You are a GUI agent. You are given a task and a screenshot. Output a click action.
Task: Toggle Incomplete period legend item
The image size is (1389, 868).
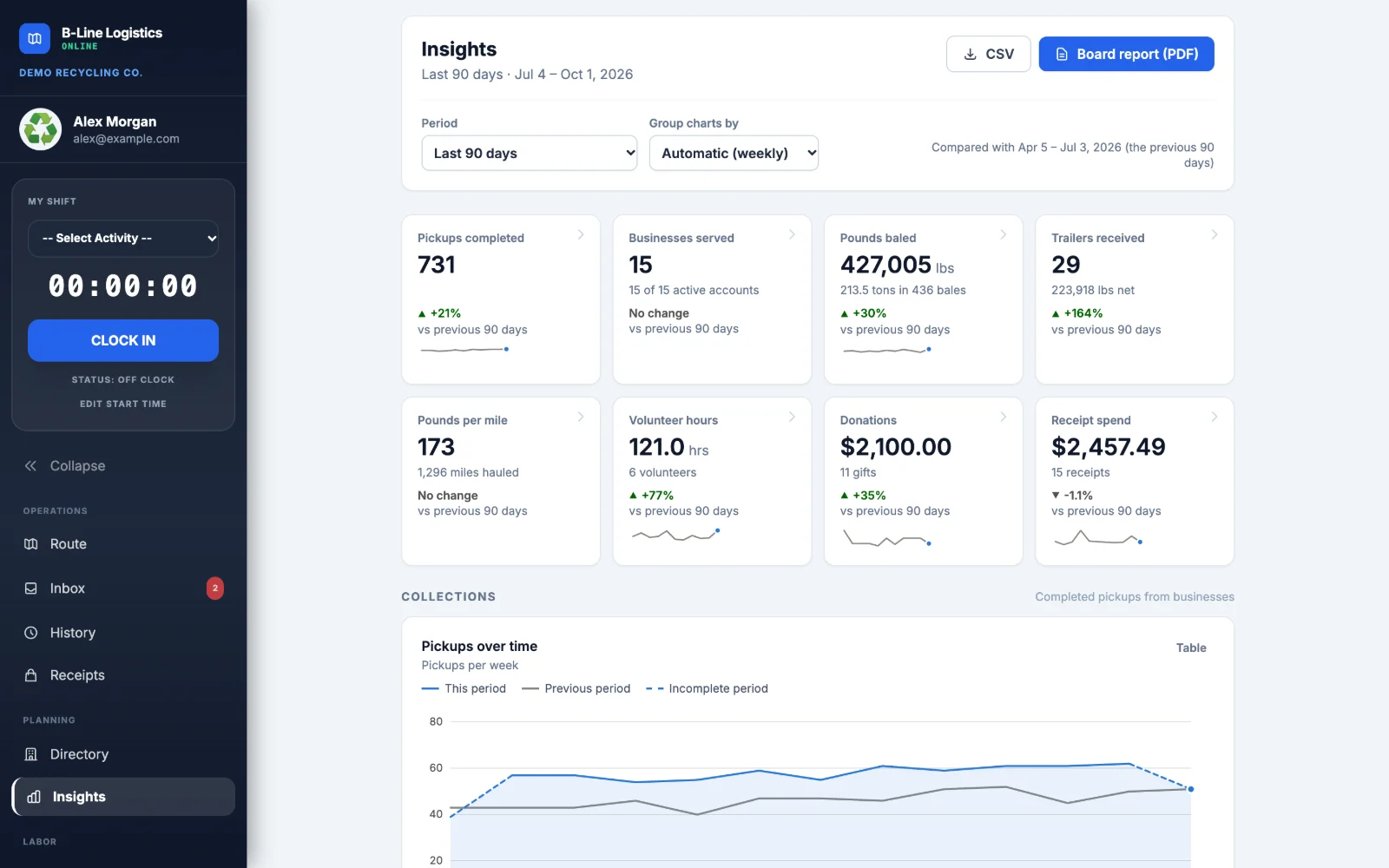point(707,688)
